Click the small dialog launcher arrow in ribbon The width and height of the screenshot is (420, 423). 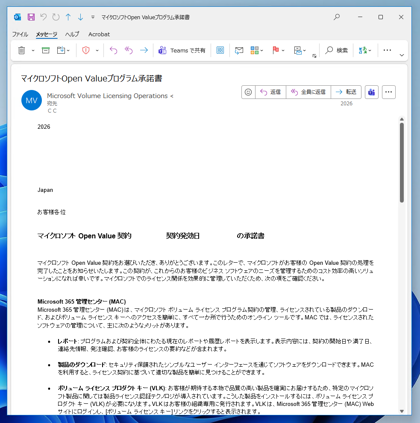point(314,56)
